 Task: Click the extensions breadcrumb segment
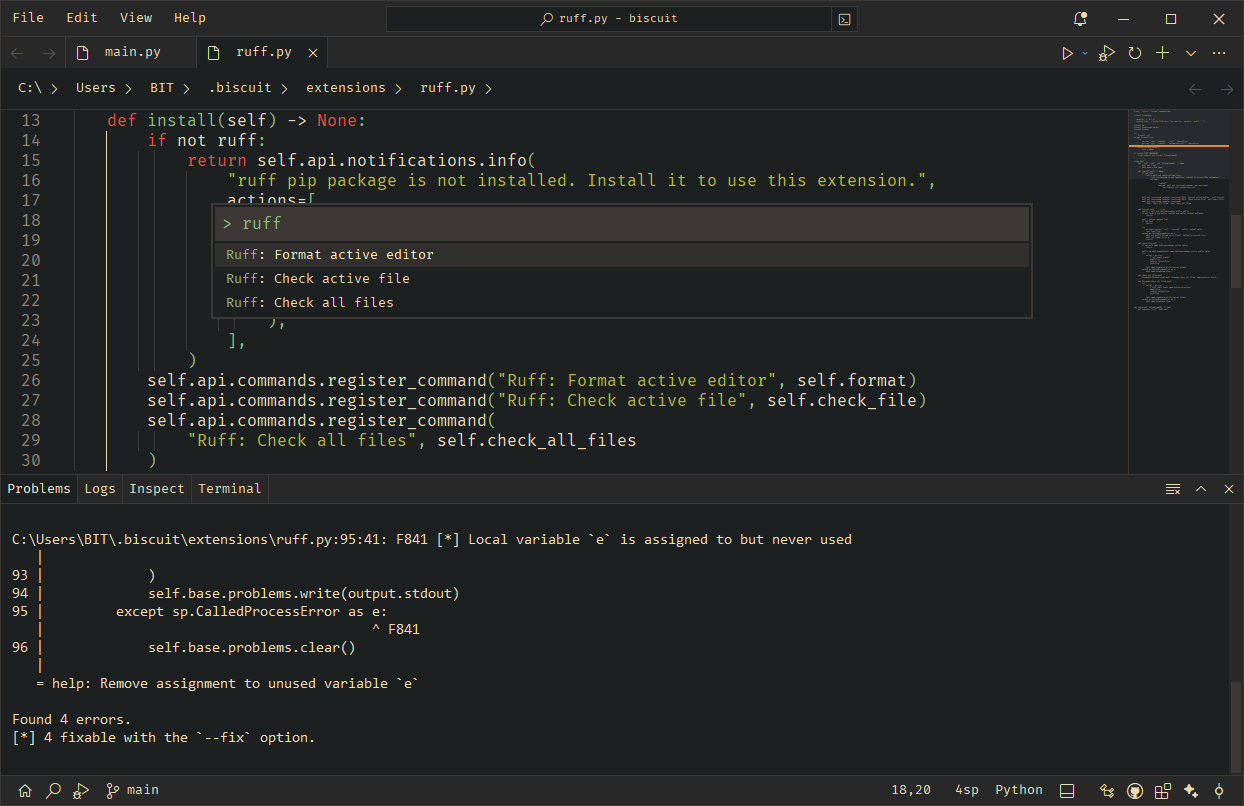point(346,88)
